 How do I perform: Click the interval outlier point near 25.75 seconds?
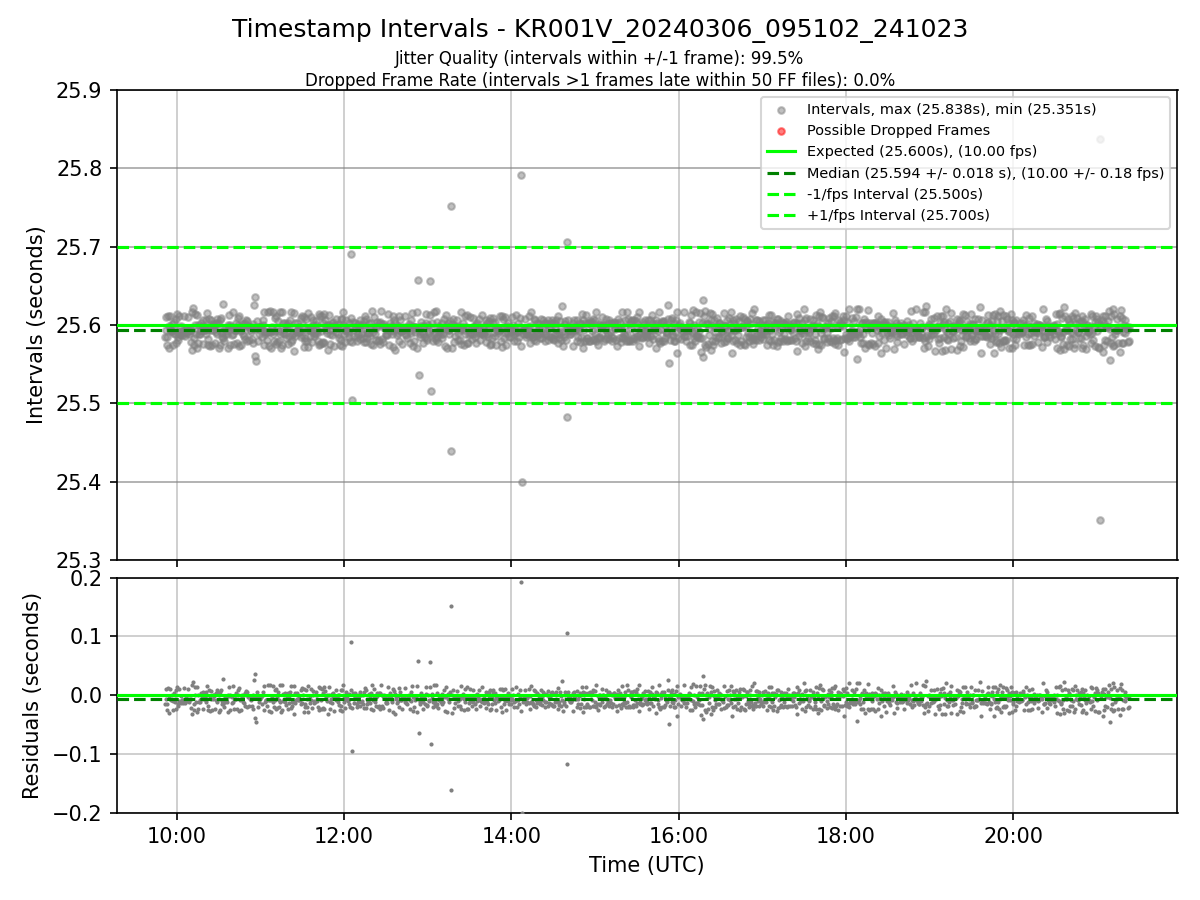(x=451, y=206)
